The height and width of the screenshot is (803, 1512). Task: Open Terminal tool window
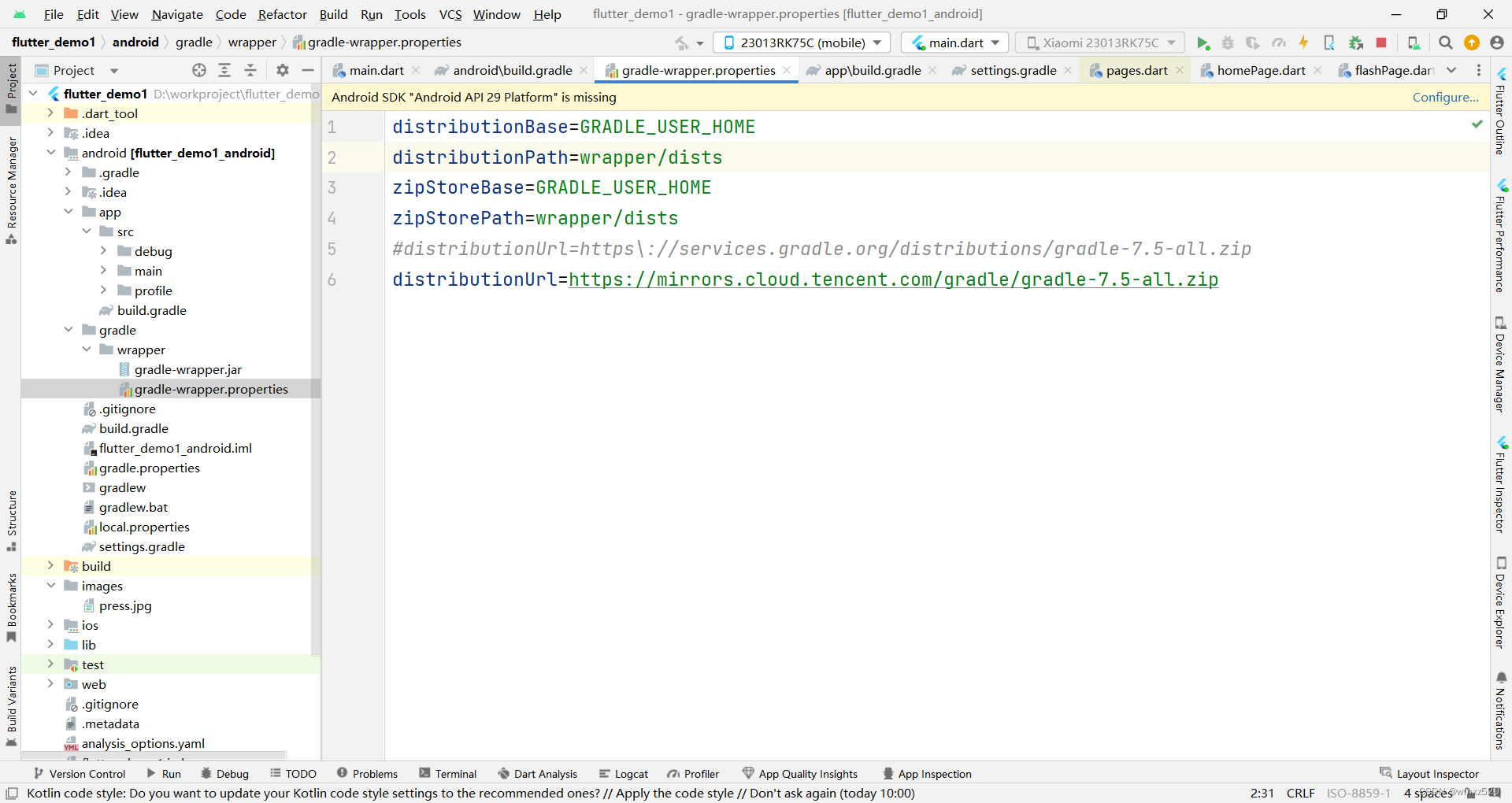click(447, 774)
